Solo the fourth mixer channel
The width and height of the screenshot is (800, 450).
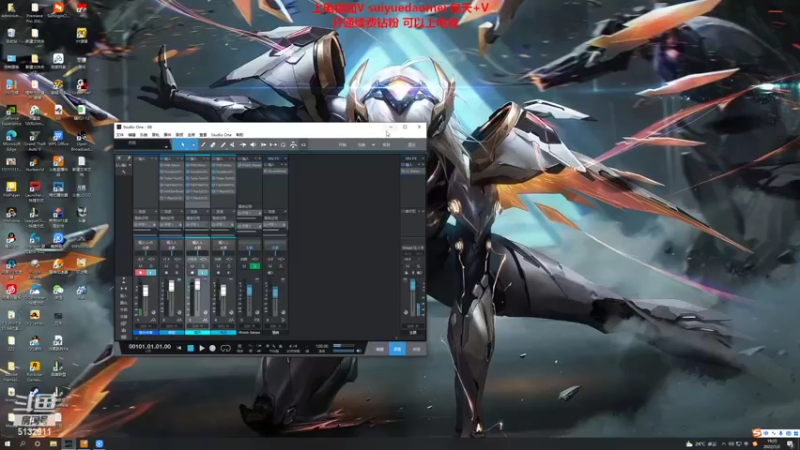229,266
